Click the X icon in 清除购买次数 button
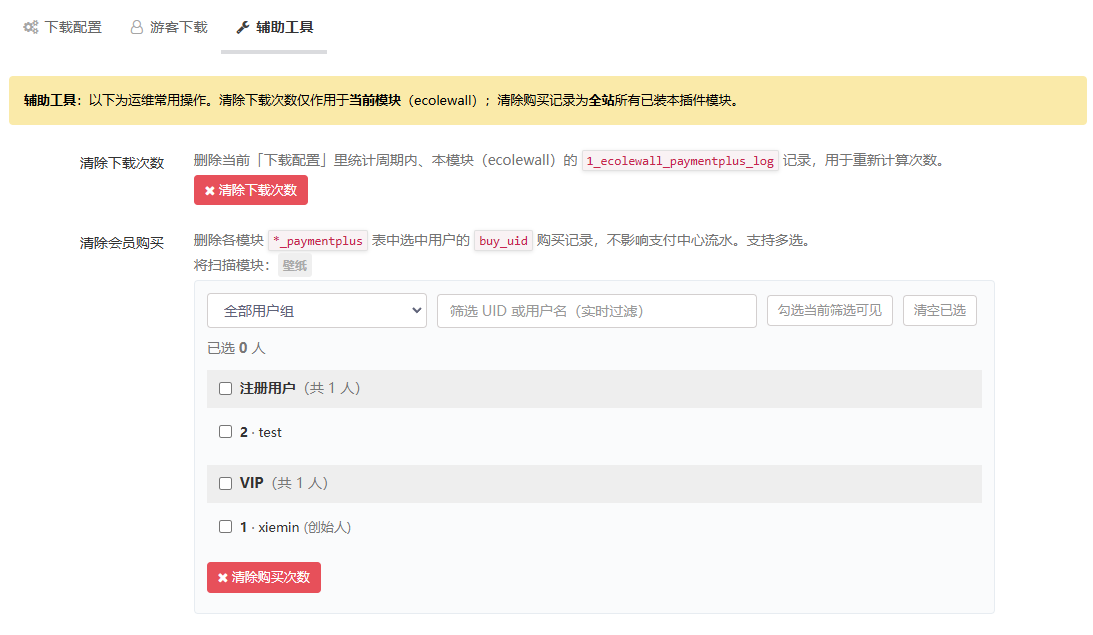The height and width of the screenshot is (635, 1093). (223, 578)
